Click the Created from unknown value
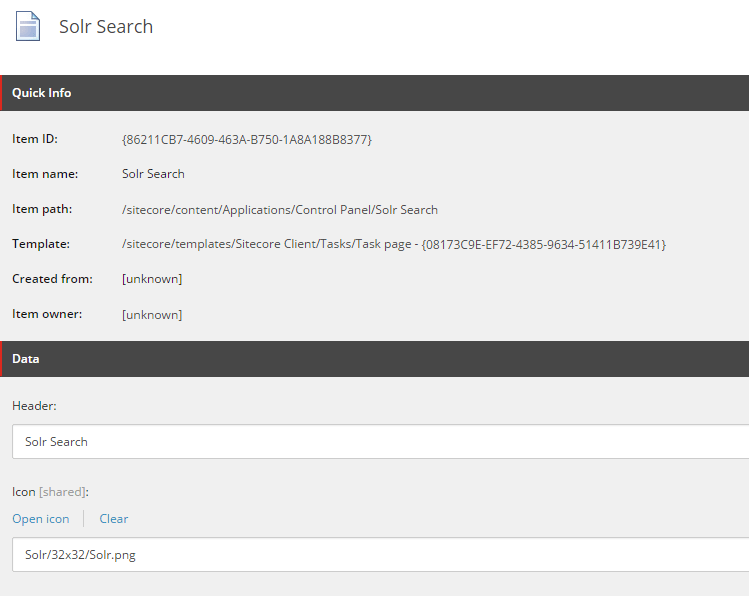 (152, 279)
